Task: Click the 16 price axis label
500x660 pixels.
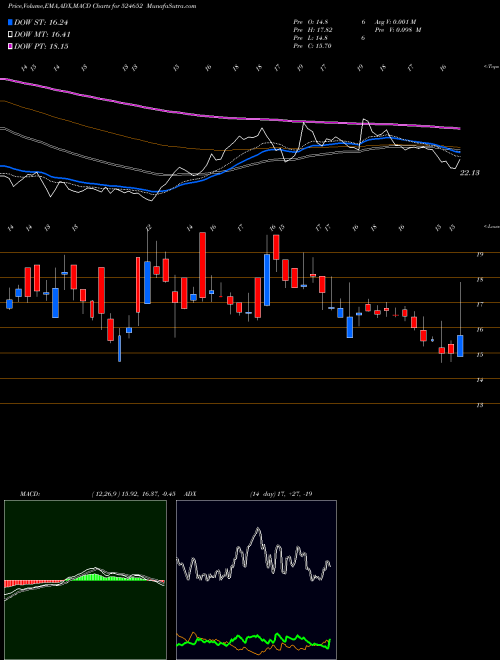Action: point(479,330)
